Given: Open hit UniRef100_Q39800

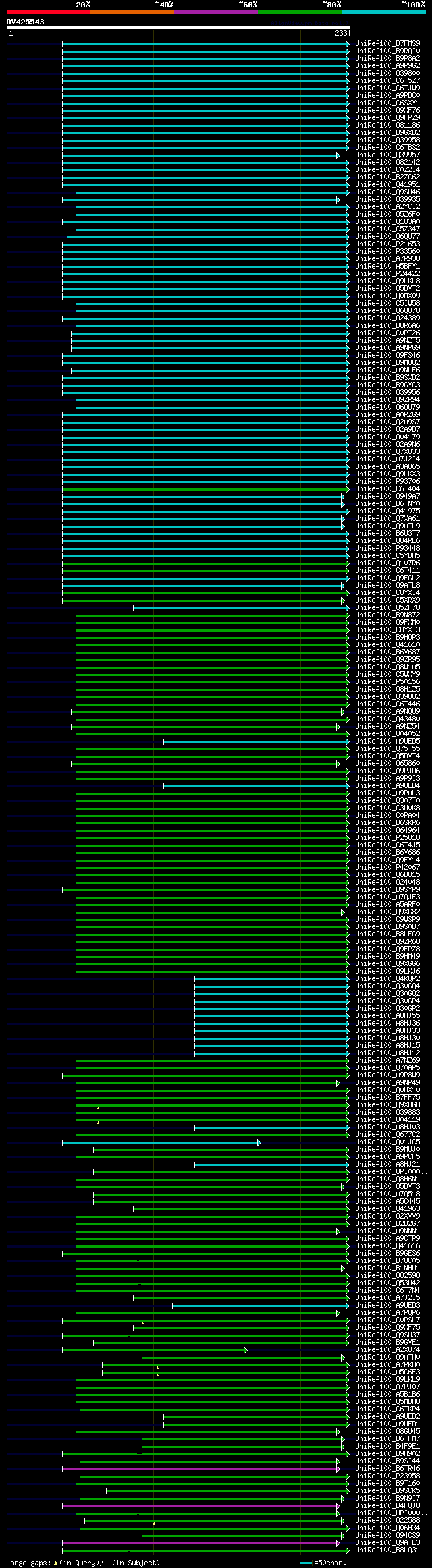Looking at the screenshot, I should pos(387,74).
